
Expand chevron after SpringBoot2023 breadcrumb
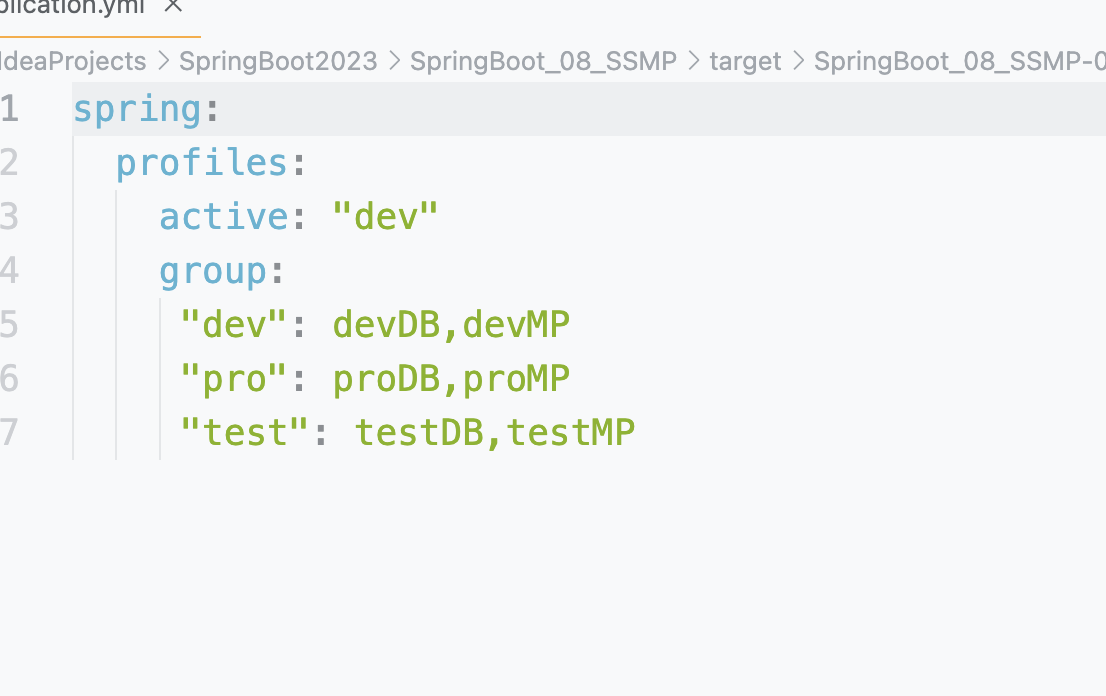point(394,61)
